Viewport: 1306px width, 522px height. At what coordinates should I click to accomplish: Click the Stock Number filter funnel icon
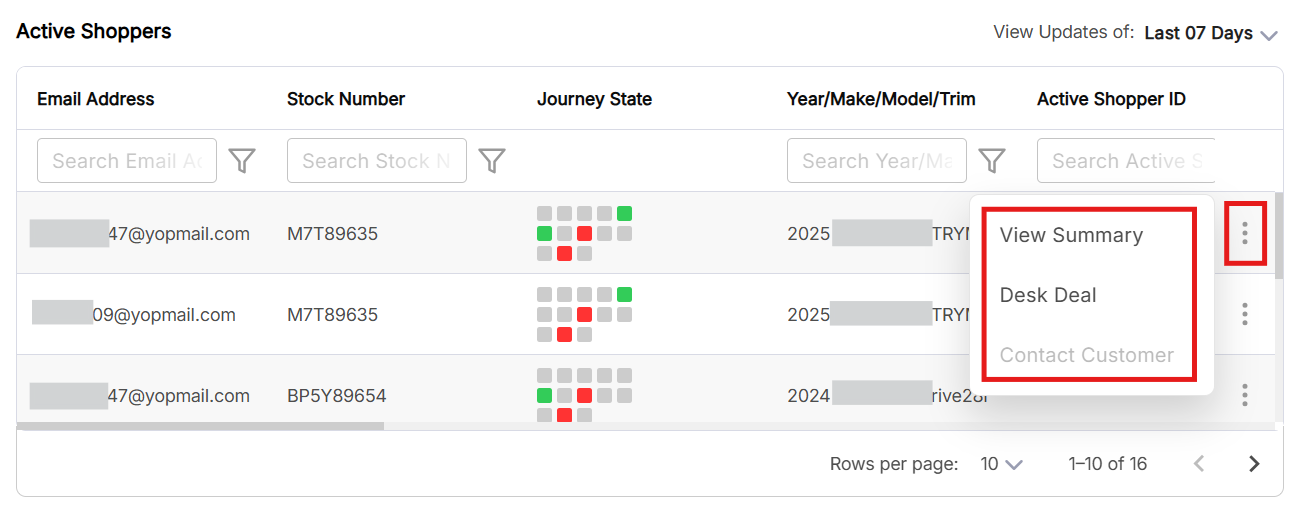(x=492, y=160)
